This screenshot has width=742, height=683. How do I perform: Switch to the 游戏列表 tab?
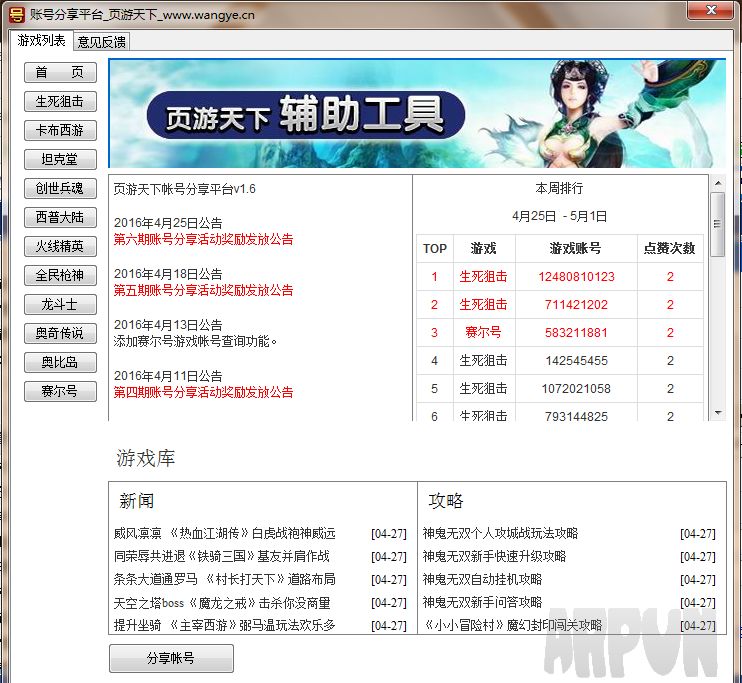pos(41,41)
